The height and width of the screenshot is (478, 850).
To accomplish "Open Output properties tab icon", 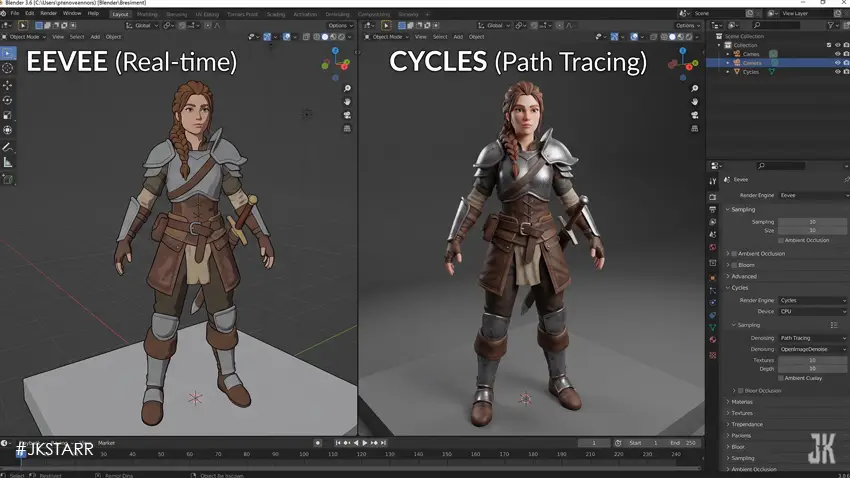I will (713, 210).
